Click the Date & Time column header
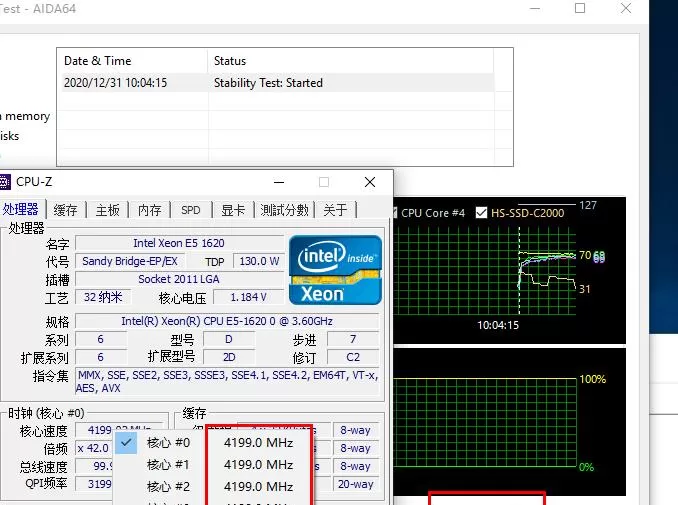678x505 pixels. coord(133,61)
